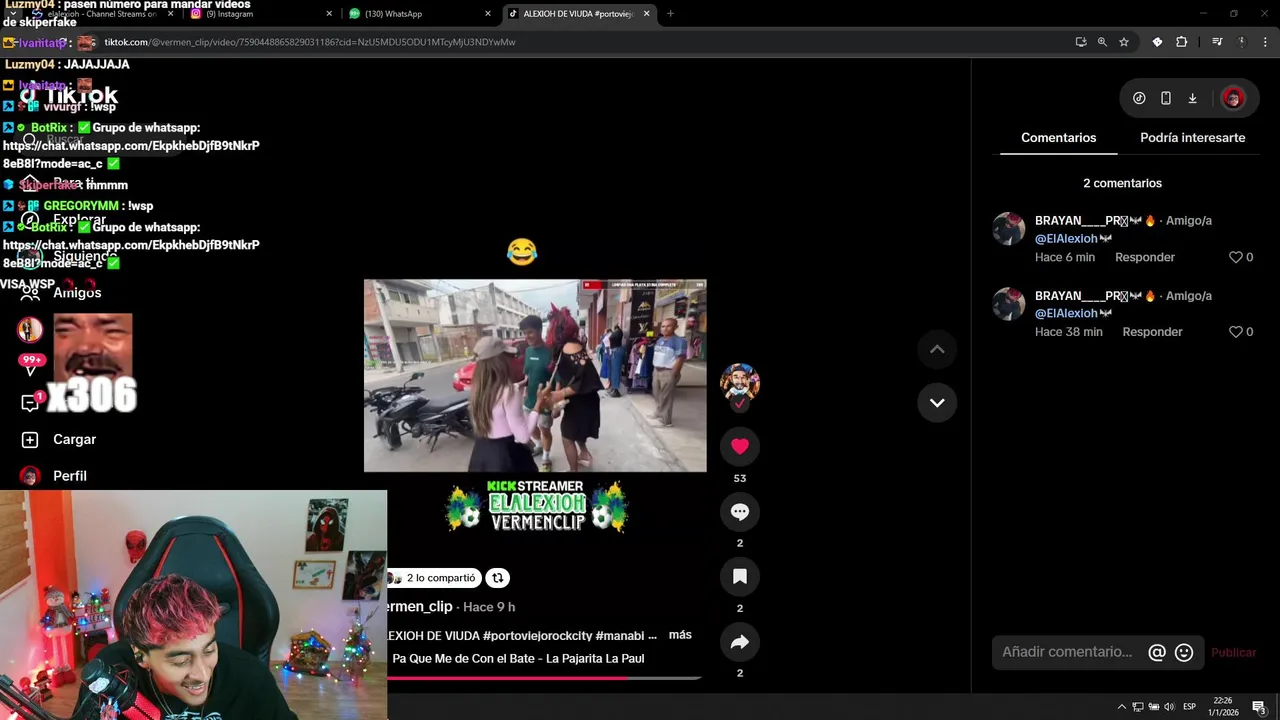Open the tag-shaped extension icon

click(x=1157, y=42)
